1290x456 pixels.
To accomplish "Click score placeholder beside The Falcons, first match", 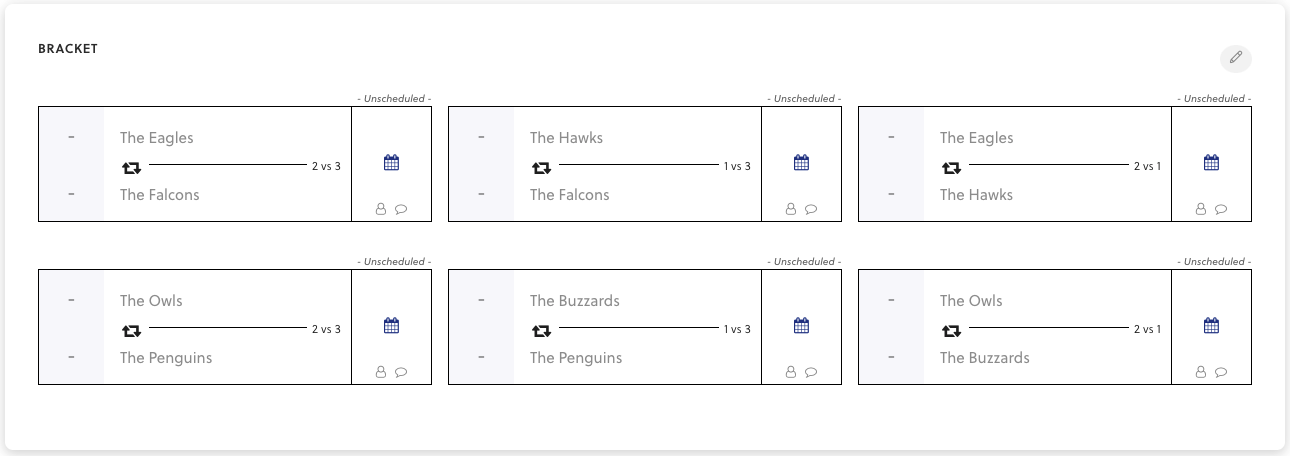I will [x=71, y=194].
